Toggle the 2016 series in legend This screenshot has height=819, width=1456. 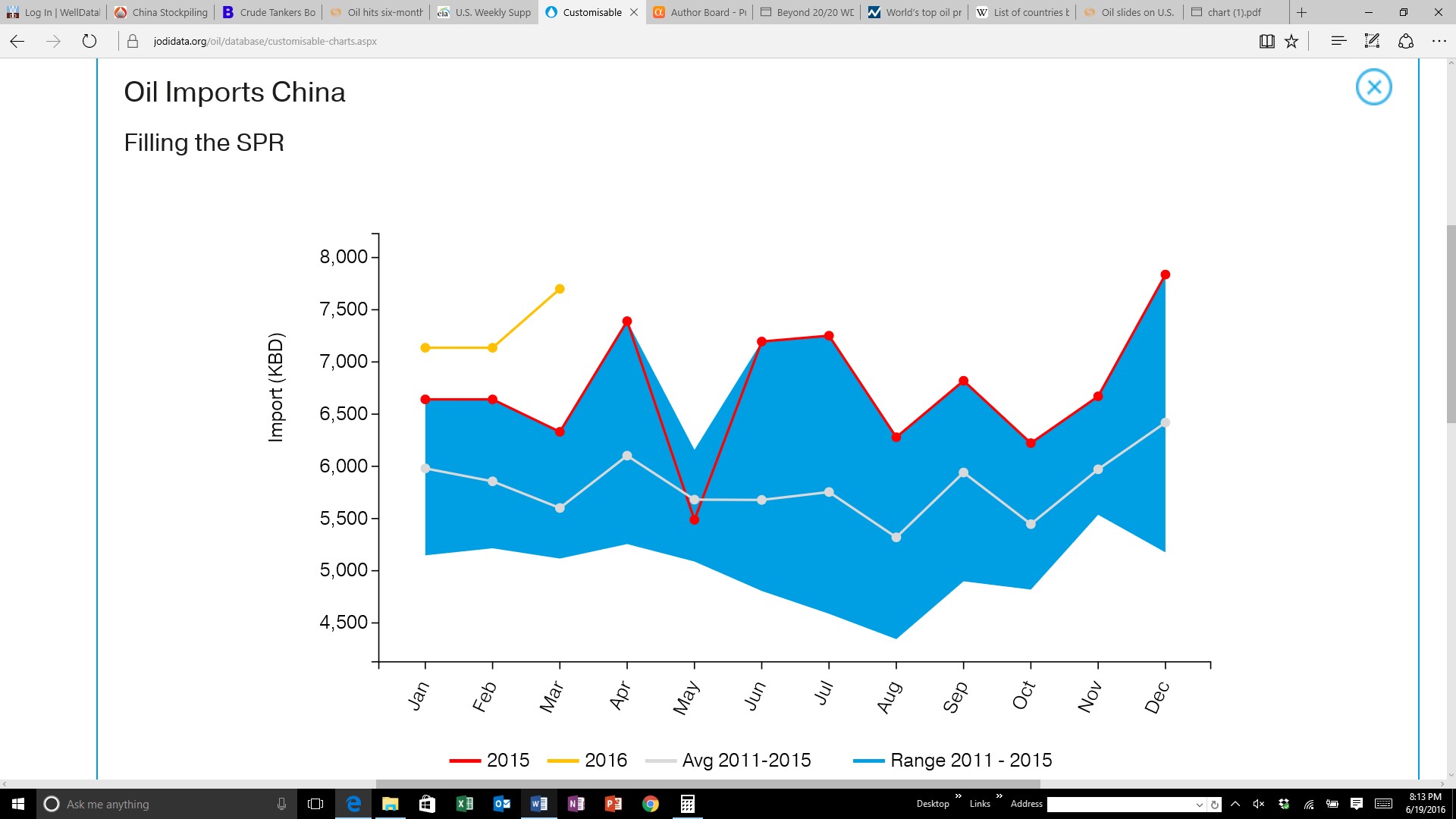(587, 760)
